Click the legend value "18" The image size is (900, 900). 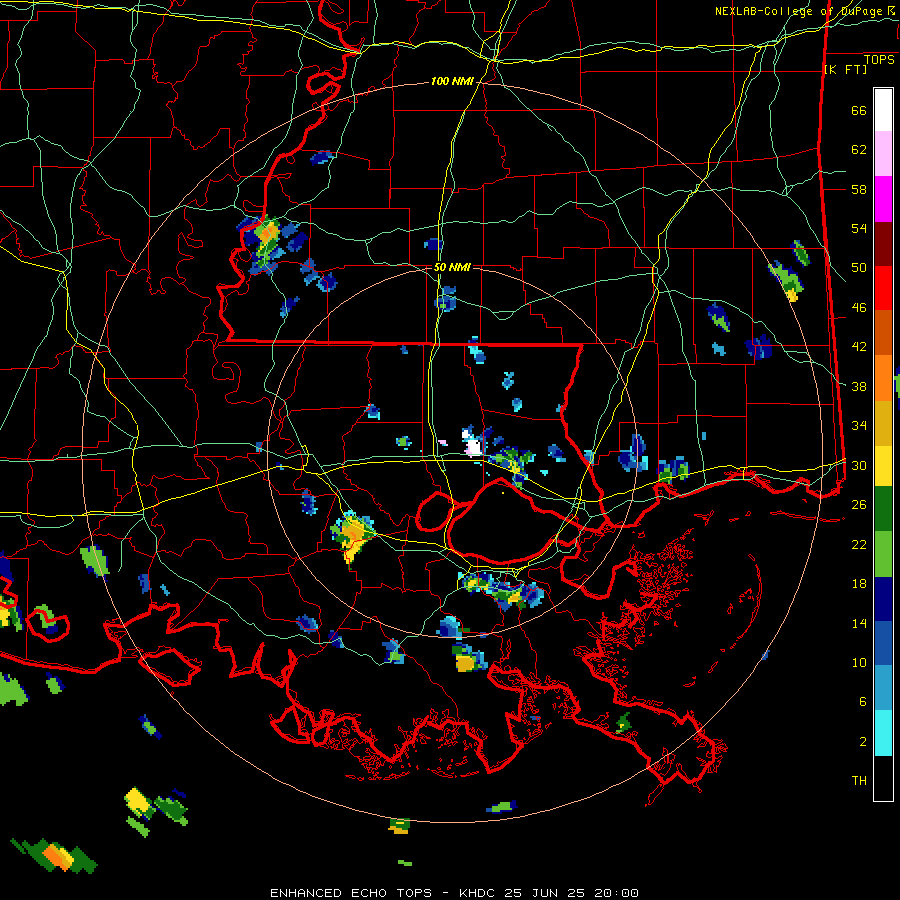tap(859, 584)
